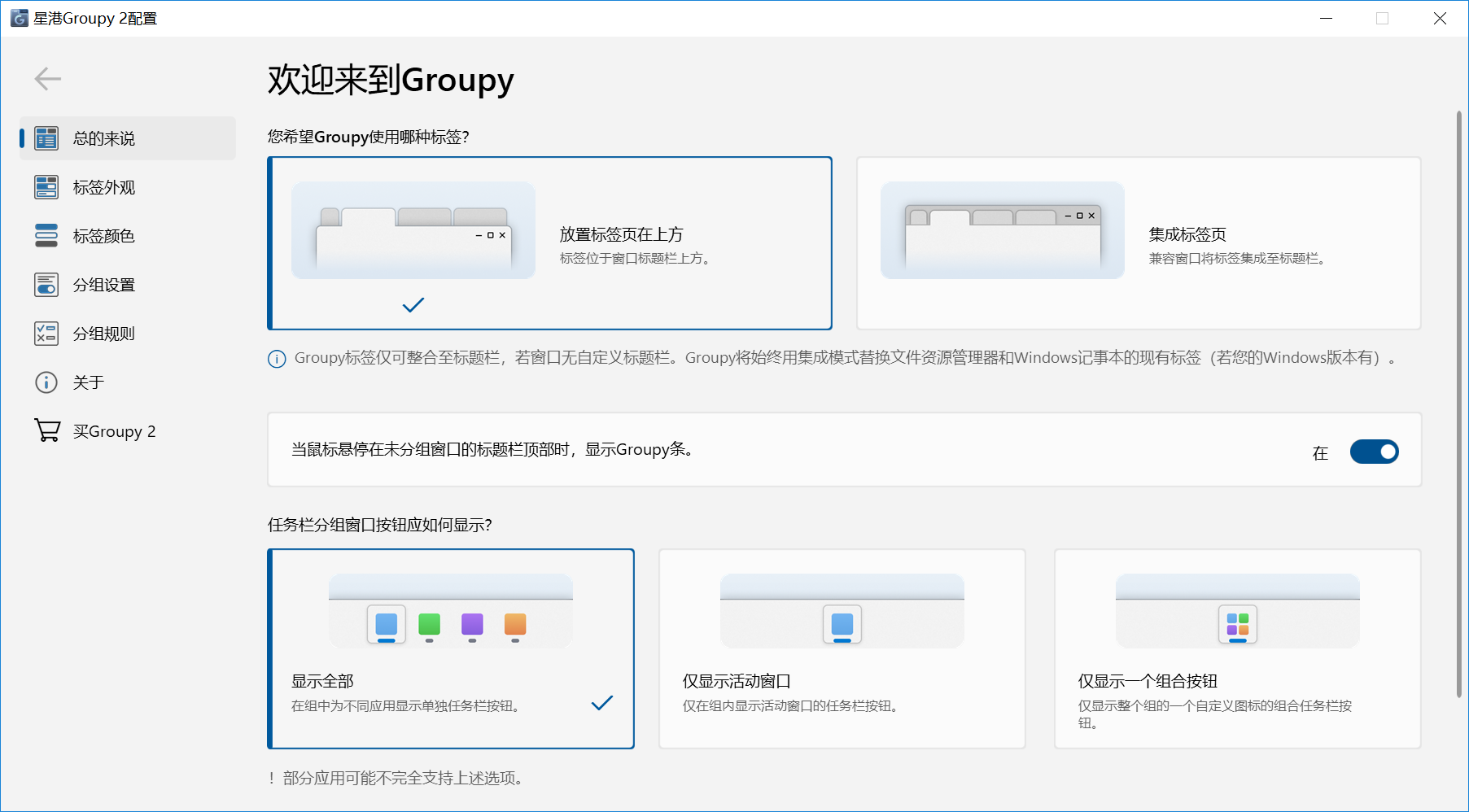This screenshot has height=812, width=1469.
Task: Select the 放置标签页在上方 option card
Action: [549, 243]
